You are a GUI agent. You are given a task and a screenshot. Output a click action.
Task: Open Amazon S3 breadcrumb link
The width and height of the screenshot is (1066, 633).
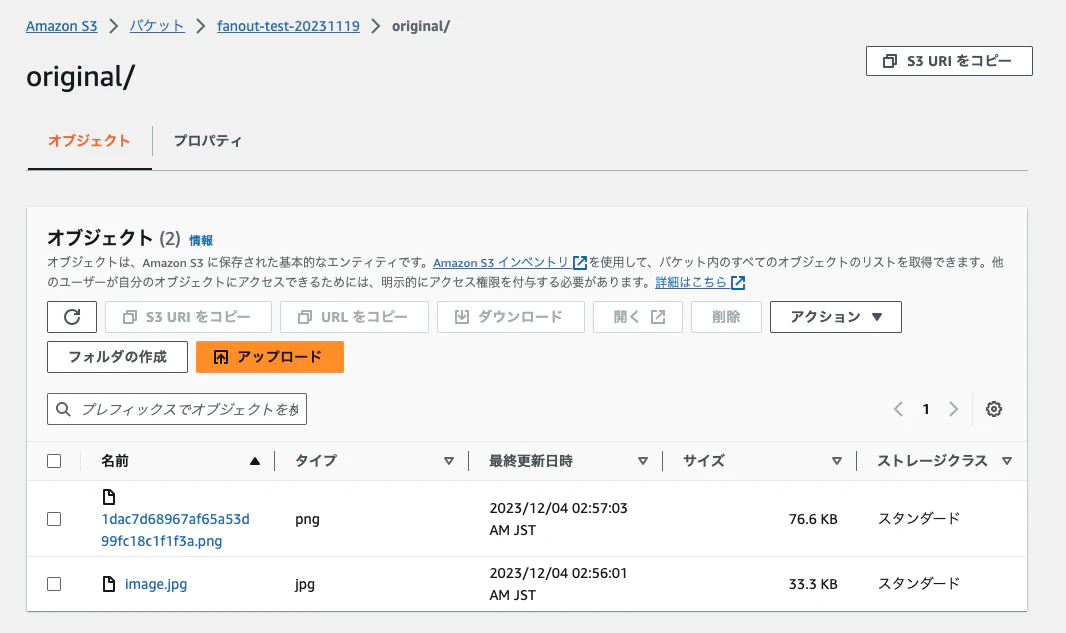tap(62, 26)
